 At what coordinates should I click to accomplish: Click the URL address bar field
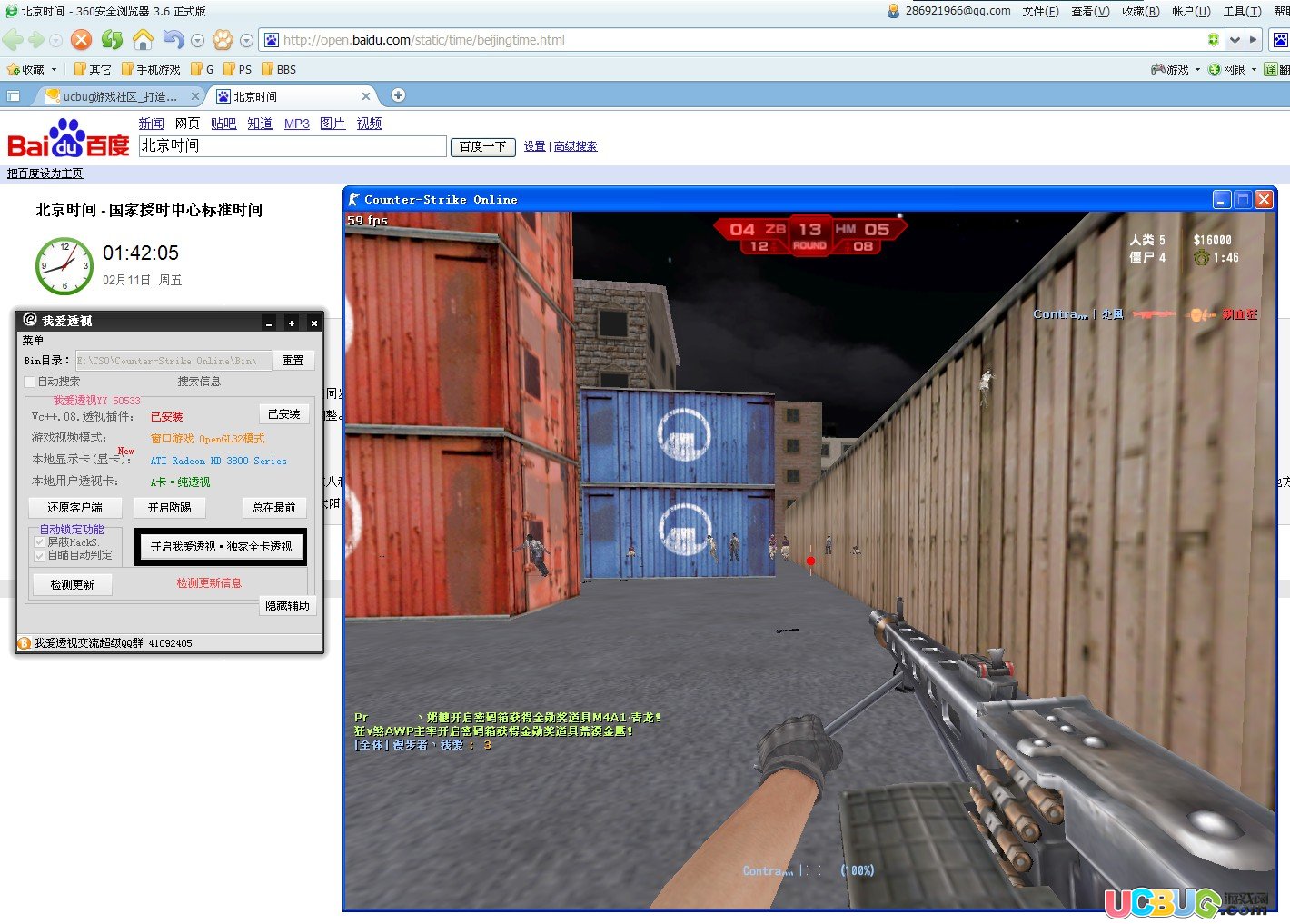tap(741, 40)
